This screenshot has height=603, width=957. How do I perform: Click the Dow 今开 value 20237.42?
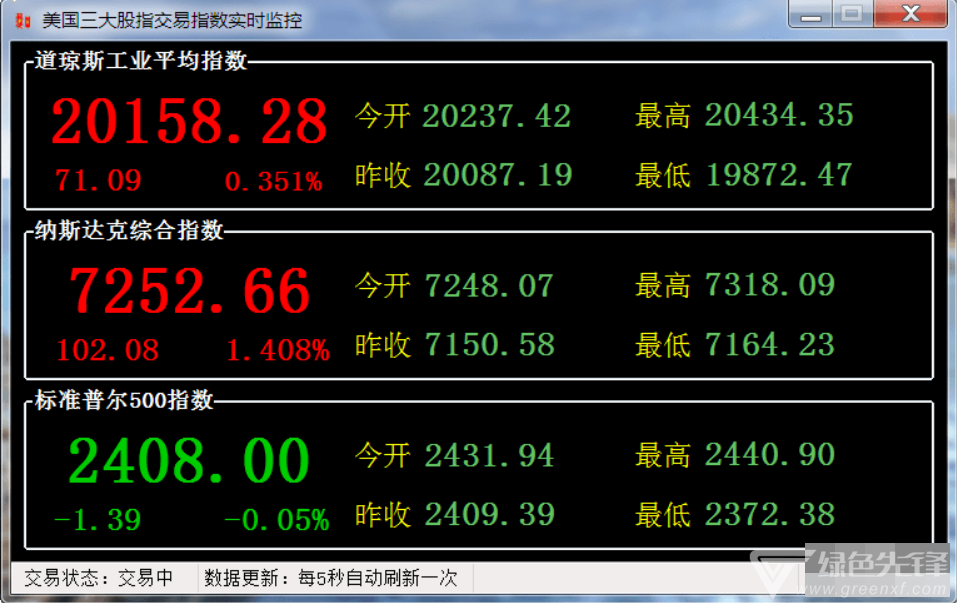pyautogui.click(x=497, y=116)
